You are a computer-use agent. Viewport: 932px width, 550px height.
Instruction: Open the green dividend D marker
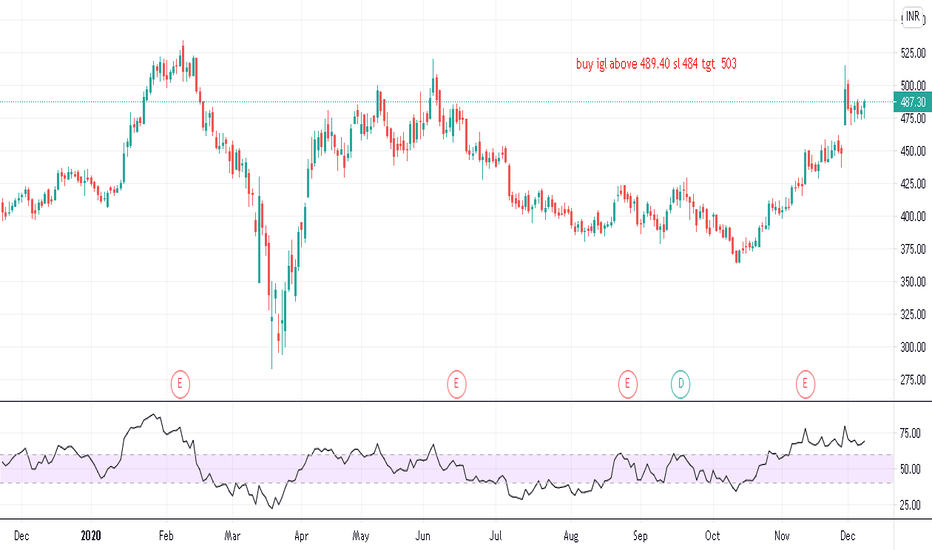coord(681,384)
